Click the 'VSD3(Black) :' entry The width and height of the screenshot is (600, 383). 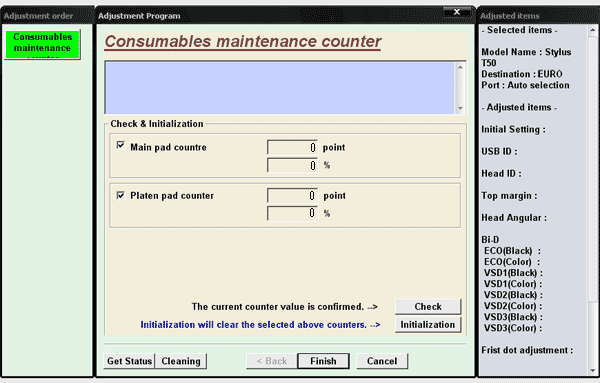(513, 317)
